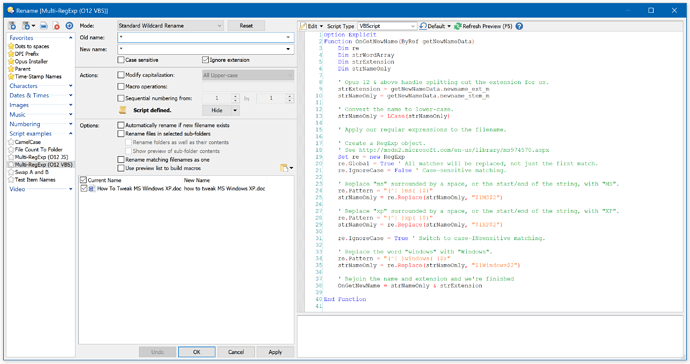Select the Dots to spaces favorite star
The height and width of the screenshot is (364, 690).
click(x=11, y=46)
